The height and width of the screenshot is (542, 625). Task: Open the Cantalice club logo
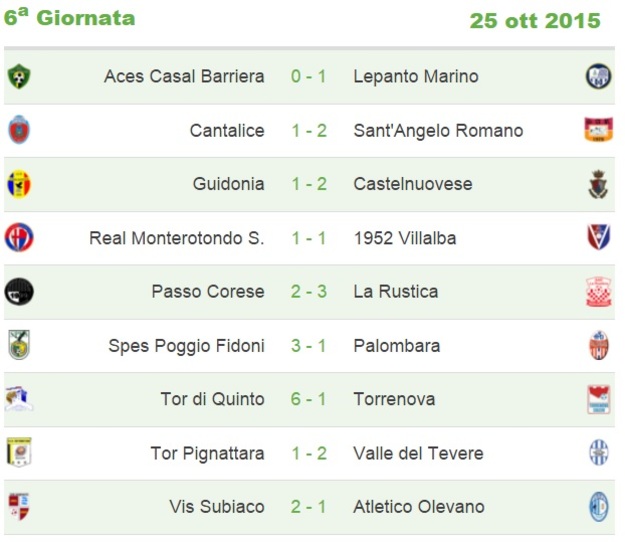tap(19, 130)
